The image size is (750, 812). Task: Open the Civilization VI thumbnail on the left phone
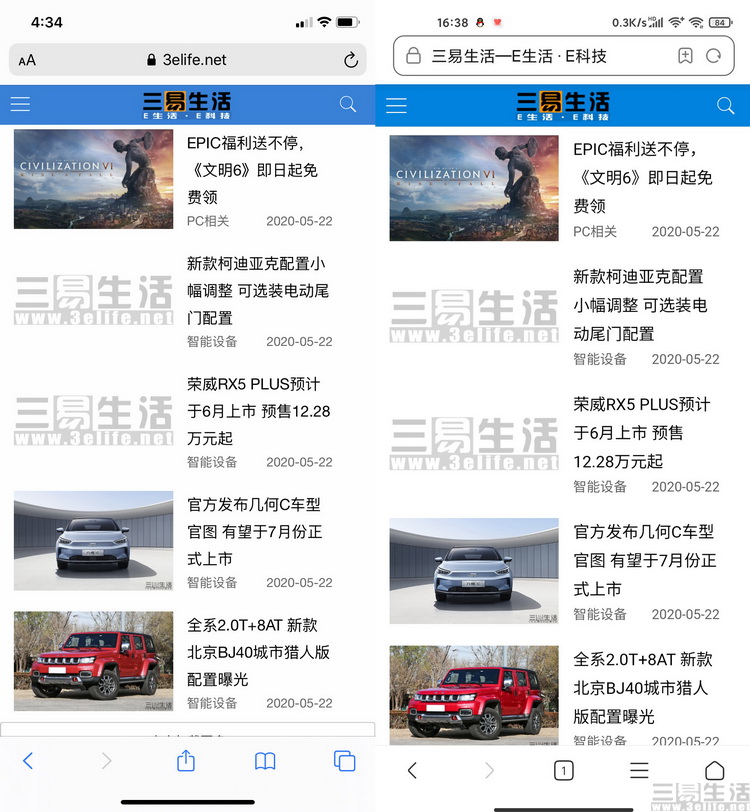tap(94, 179)
